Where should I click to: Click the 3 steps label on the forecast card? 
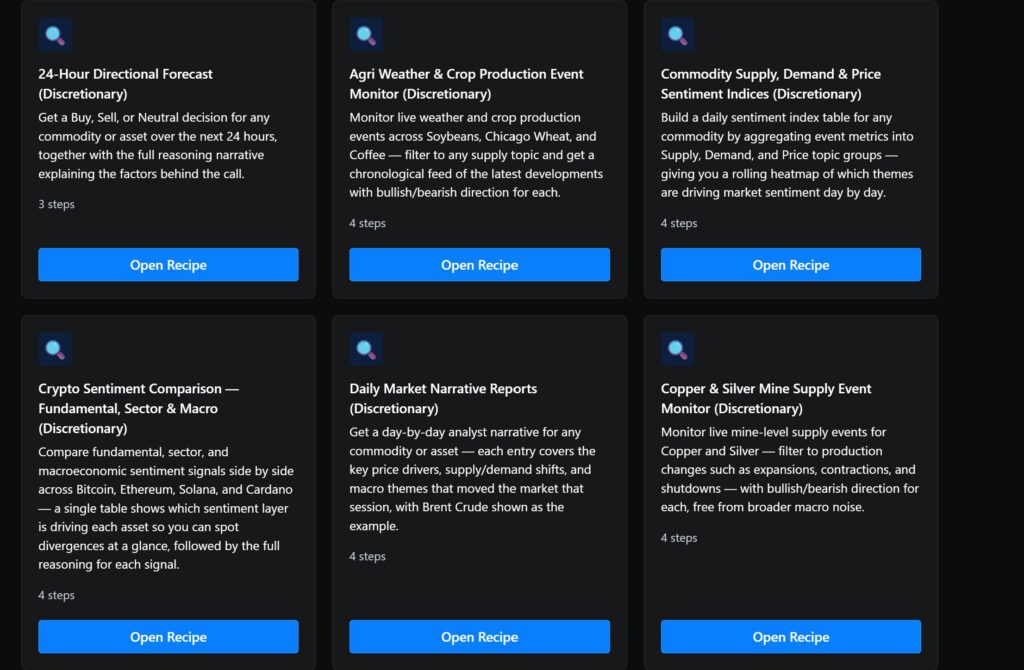click(x=56, y=203)
